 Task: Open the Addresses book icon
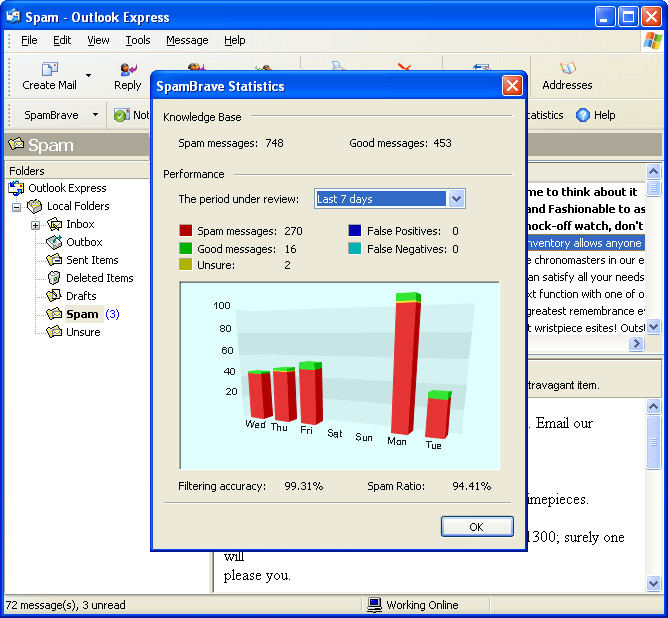tap(567, 69)
